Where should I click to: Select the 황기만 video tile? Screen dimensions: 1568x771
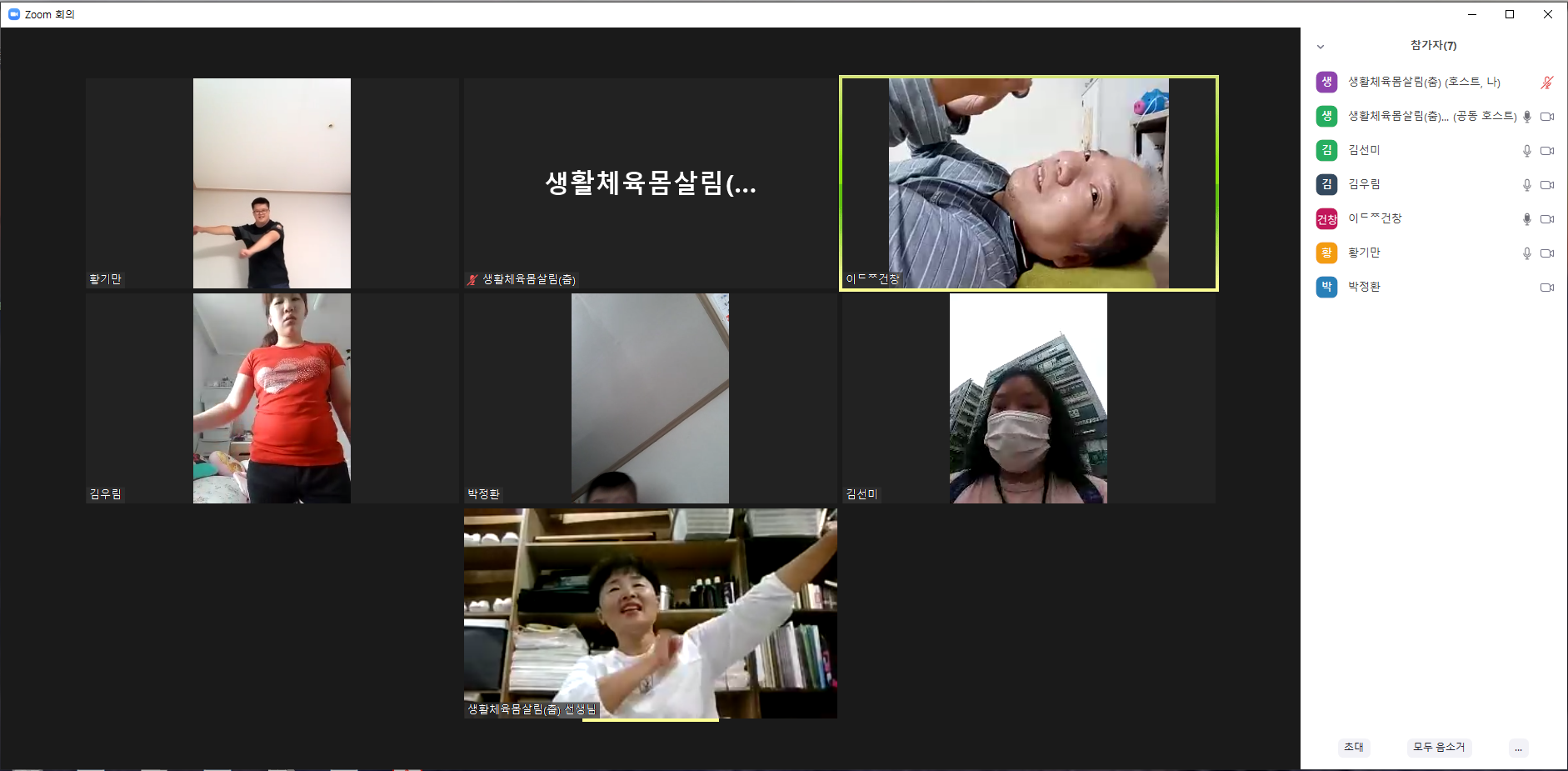pos(272,183)
